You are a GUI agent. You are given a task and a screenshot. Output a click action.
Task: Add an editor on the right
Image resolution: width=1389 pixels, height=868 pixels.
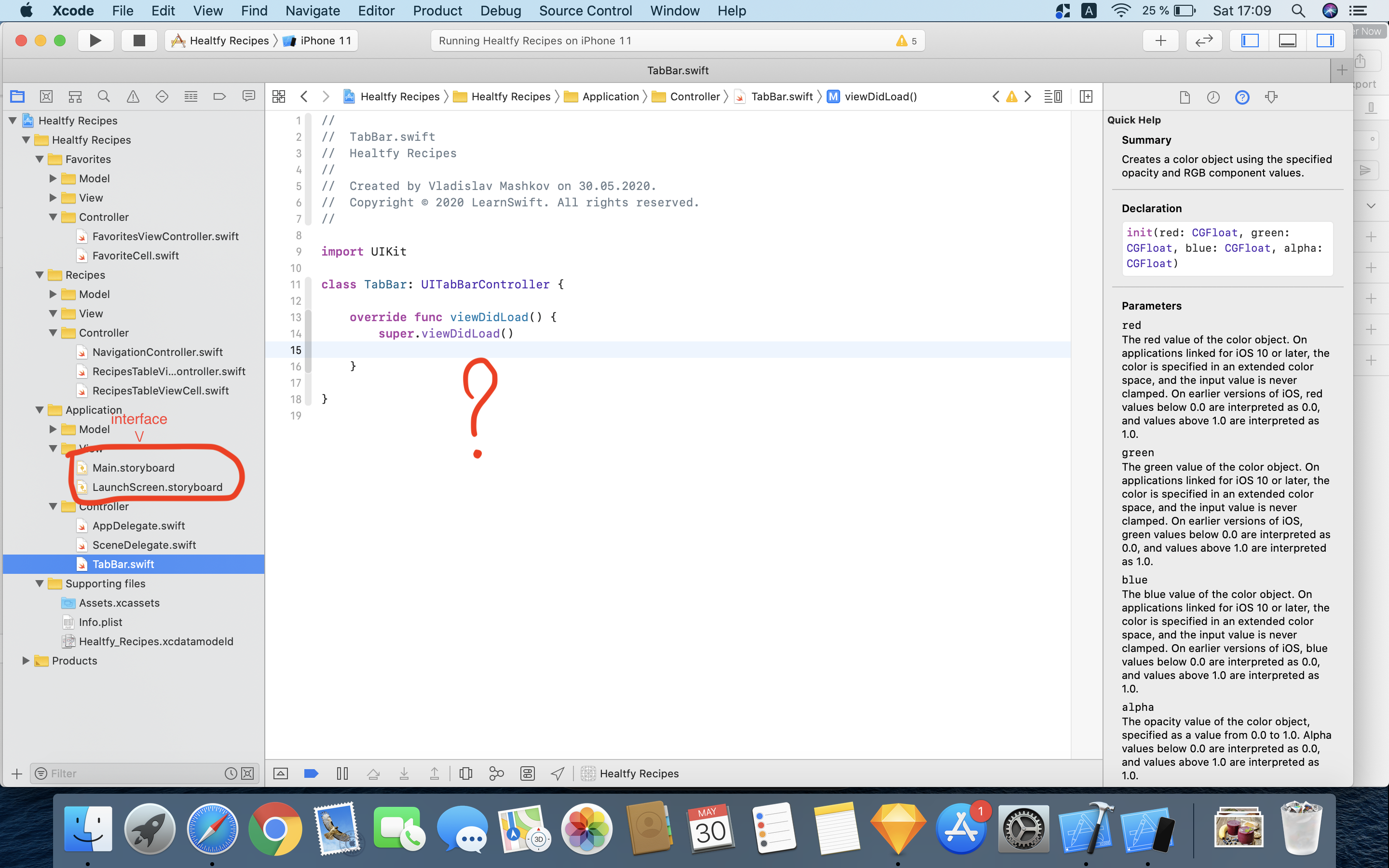point(1086,96)
